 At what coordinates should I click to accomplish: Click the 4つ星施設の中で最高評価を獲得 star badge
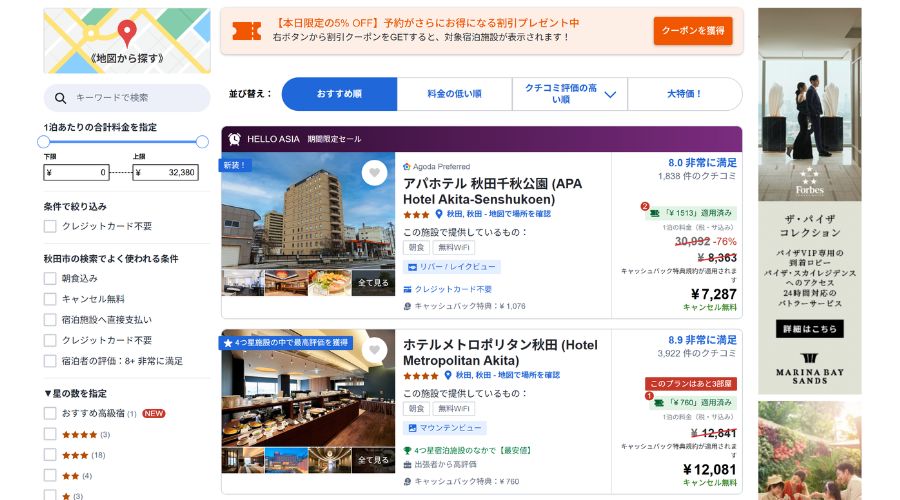click(x=285, y=343)
